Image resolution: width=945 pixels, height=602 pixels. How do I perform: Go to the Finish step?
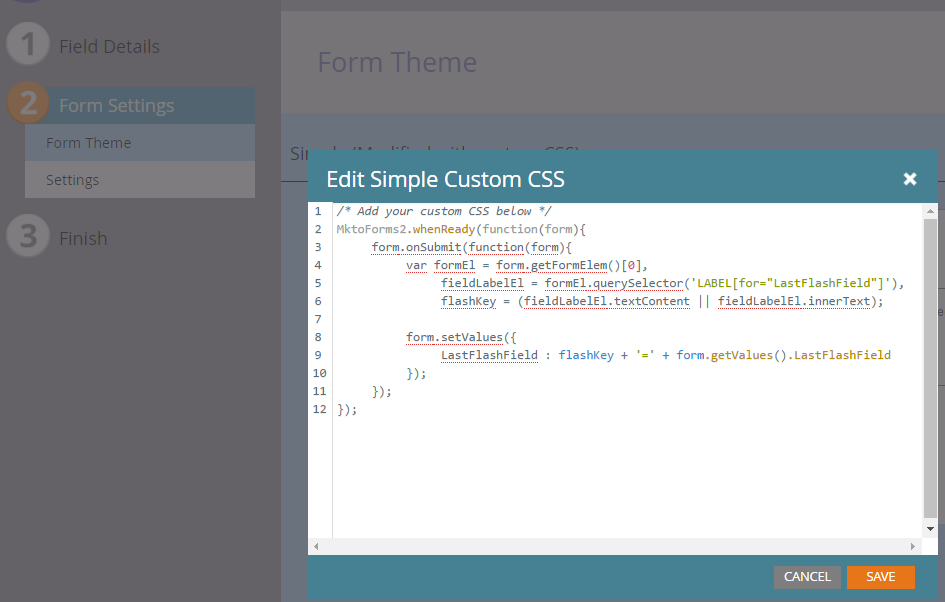tap(83, 239)
